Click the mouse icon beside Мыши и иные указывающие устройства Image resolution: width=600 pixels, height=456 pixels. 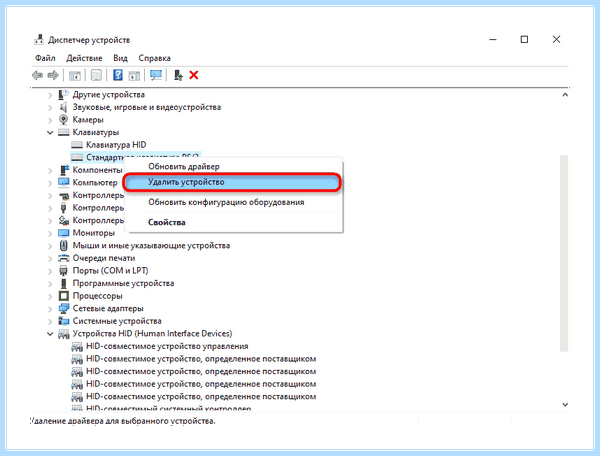point(64,246)
